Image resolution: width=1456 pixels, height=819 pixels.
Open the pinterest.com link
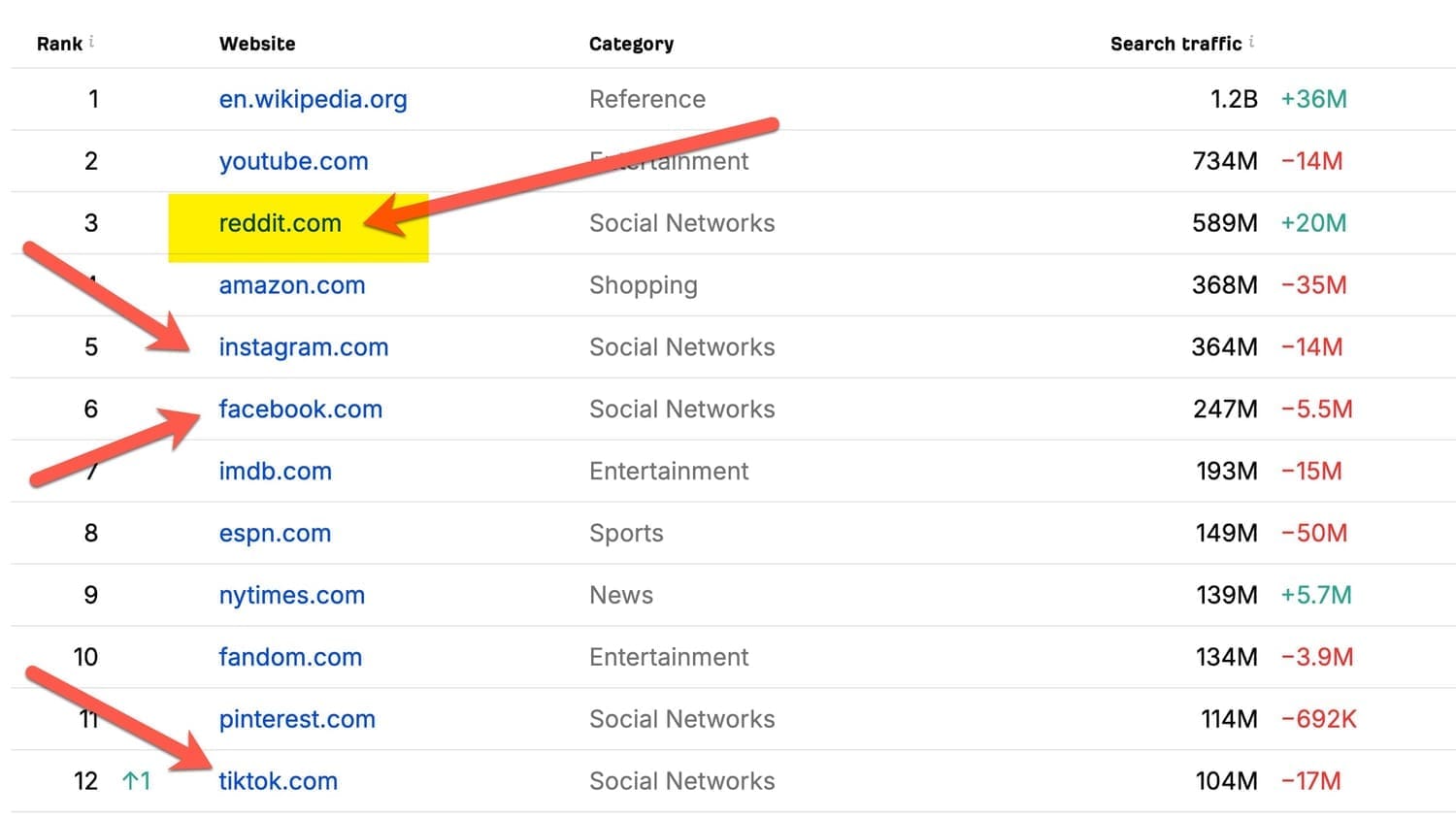click(296, 720)
